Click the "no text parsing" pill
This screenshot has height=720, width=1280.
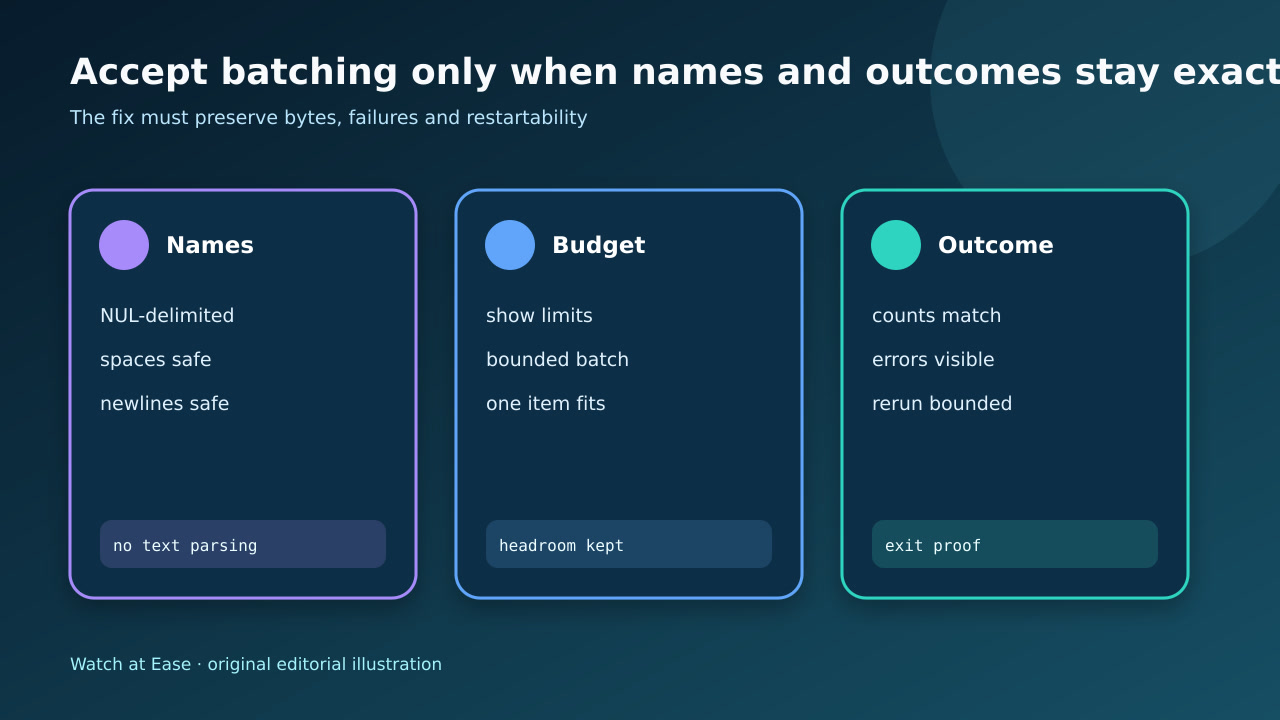coord(243,544)
